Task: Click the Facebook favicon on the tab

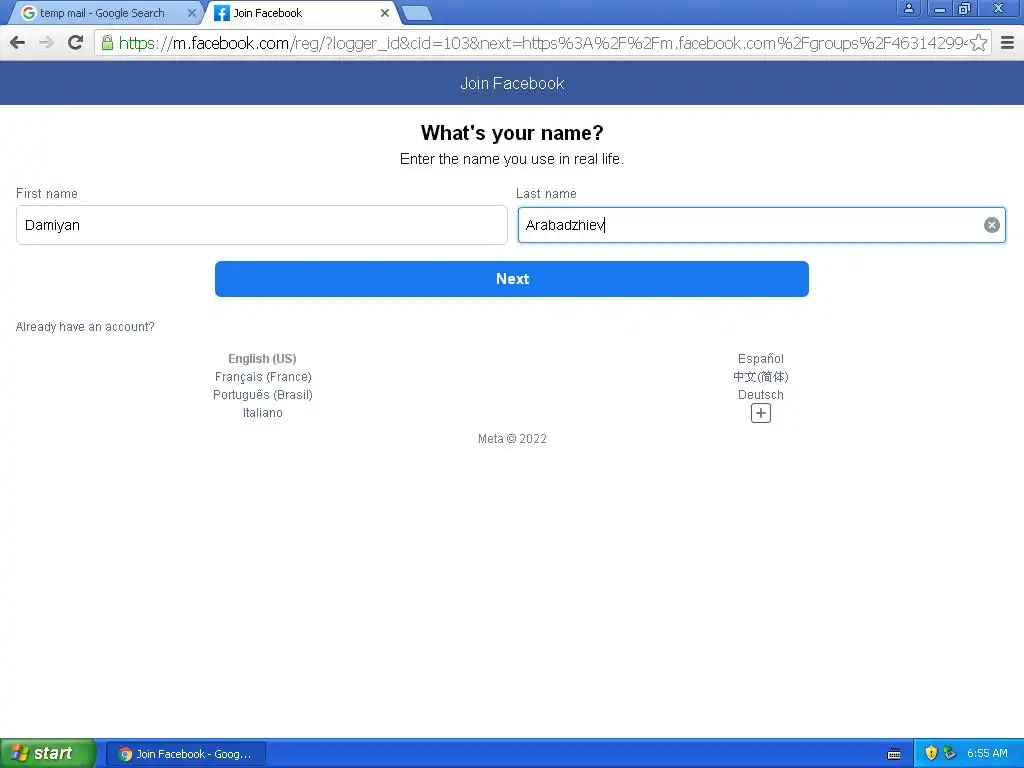Action: (222, 13)
